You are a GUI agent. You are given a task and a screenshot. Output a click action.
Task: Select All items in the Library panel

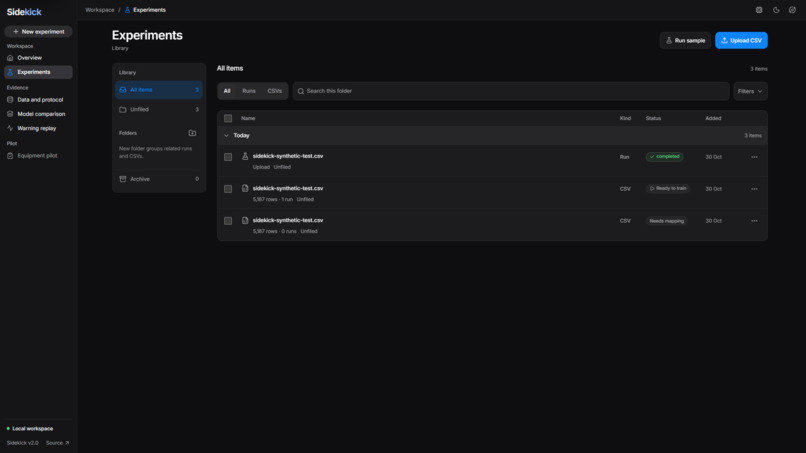[x=159, y=89]
